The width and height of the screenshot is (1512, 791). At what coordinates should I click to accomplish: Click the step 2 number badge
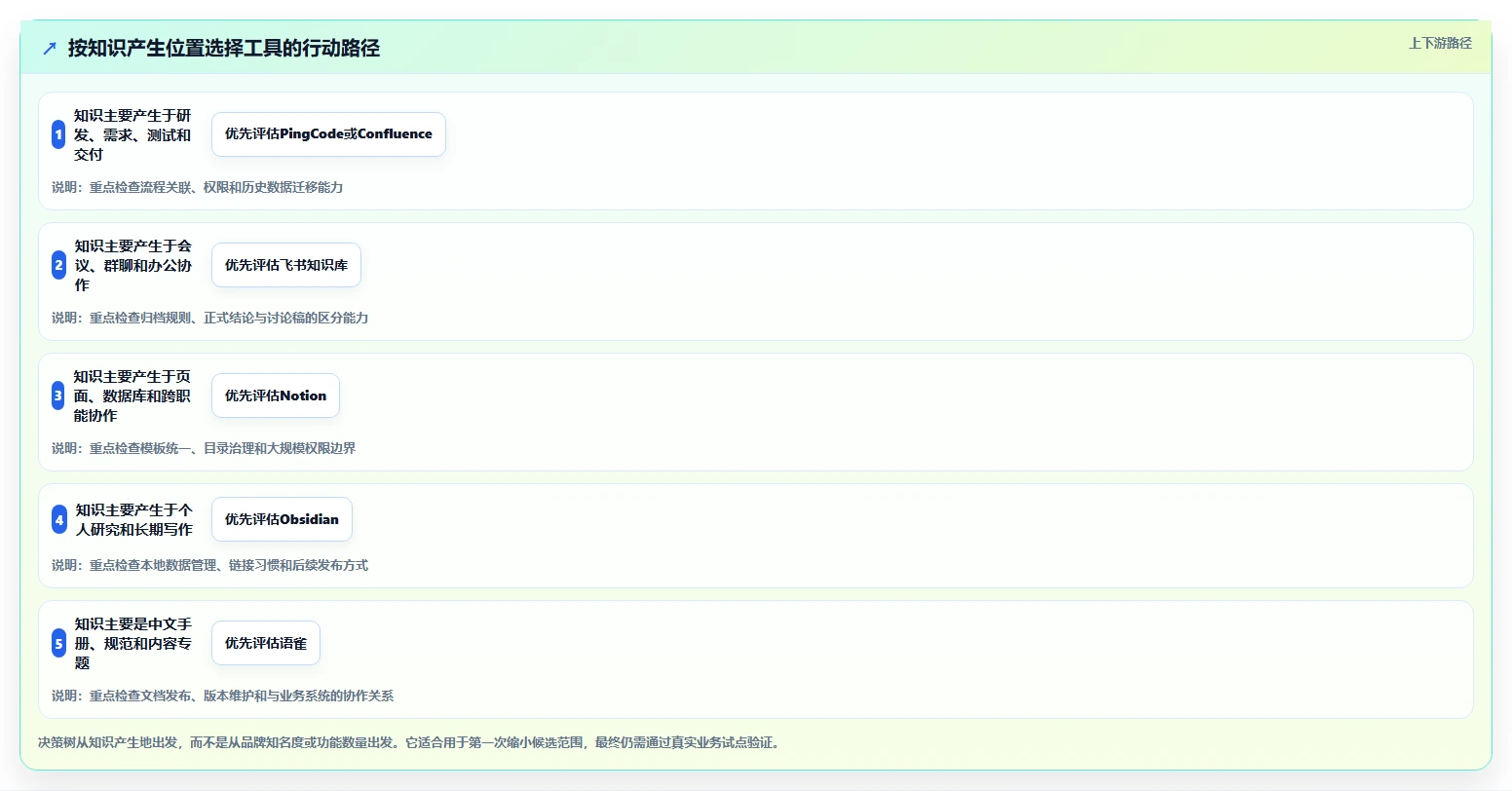click(x=58, y=265)
